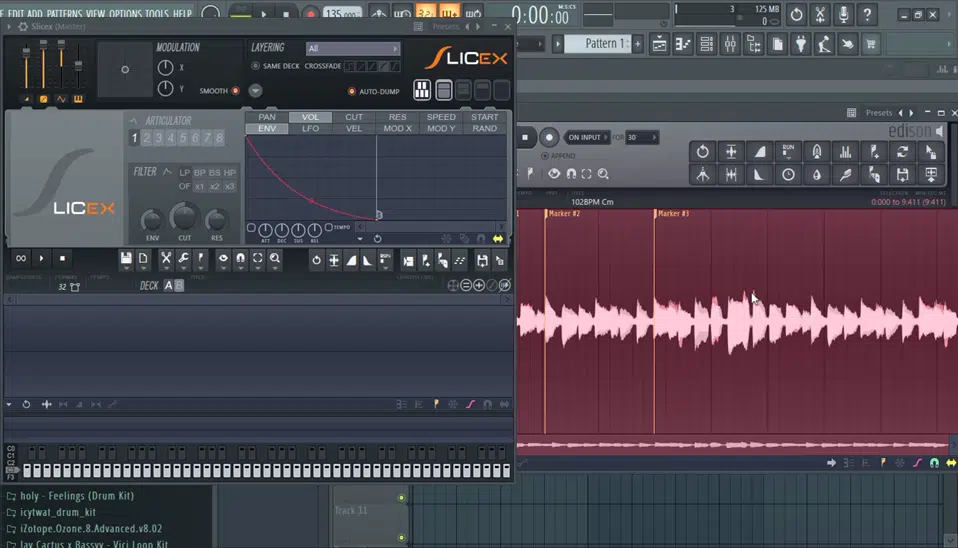Click the Edison undo tool icon

pos(702,152)
